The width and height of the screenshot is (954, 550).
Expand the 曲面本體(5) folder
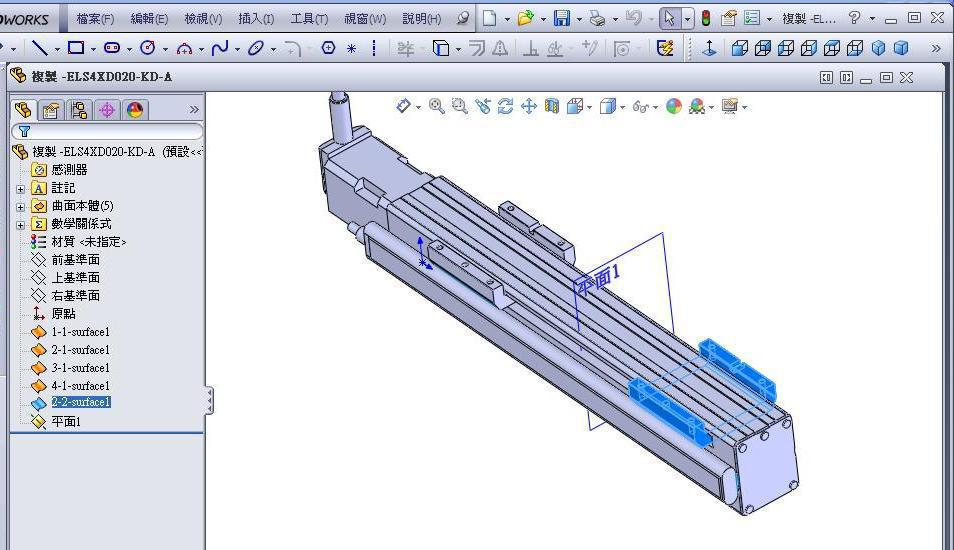coord(20,206)
